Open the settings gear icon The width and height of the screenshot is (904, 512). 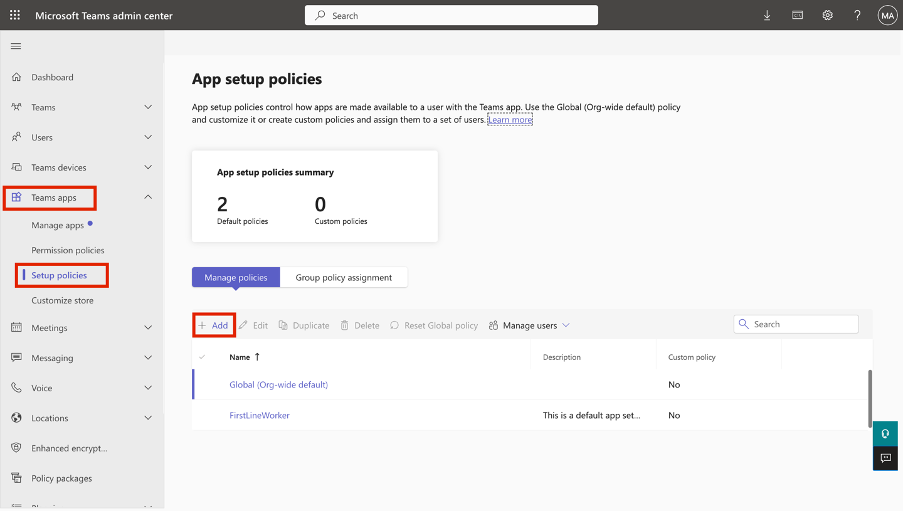coord(827,16)
